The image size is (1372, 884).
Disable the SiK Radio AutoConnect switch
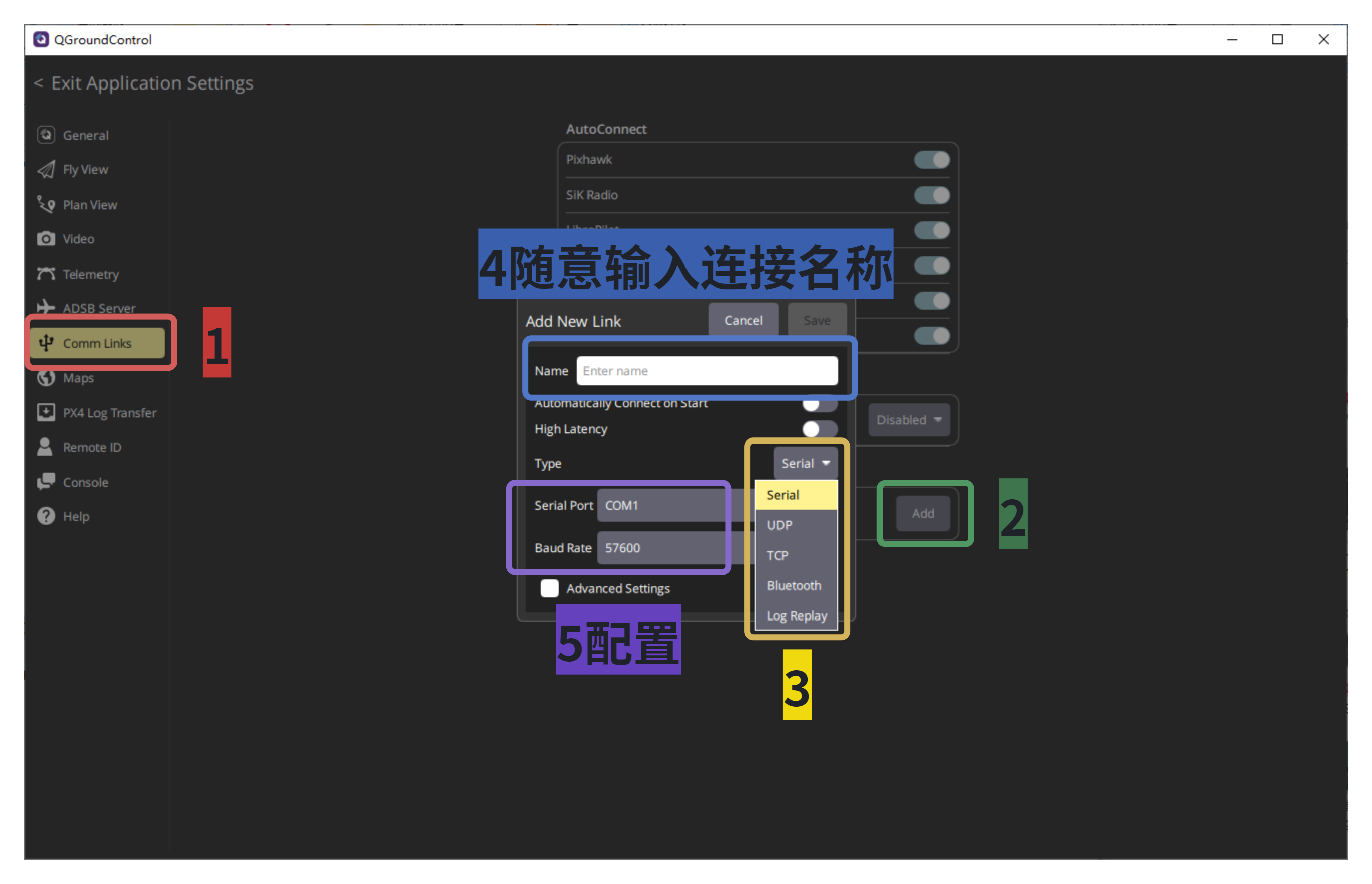tap(931, 195)
